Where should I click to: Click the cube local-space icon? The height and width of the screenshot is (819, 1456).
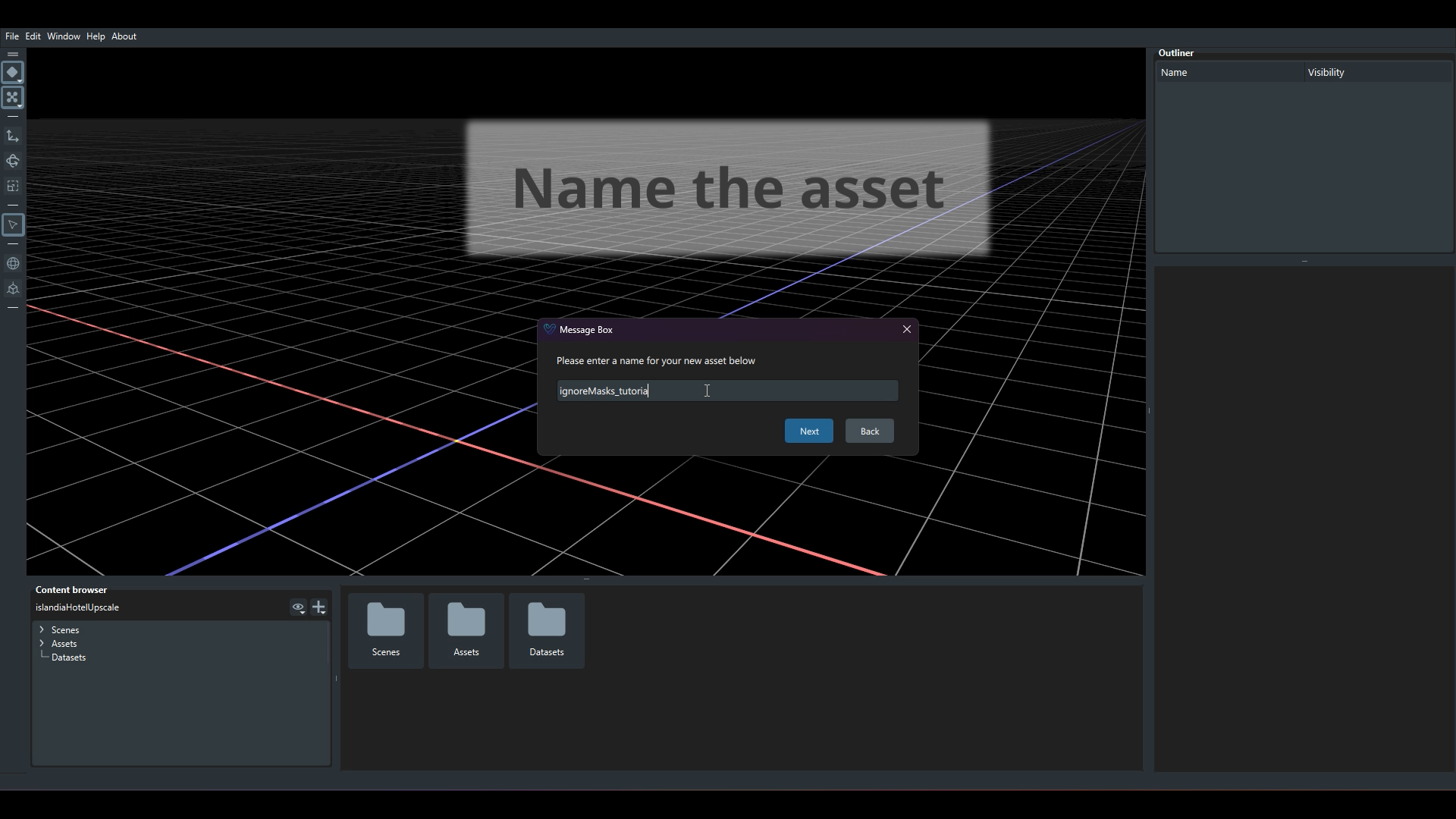[x=13, y=289]
